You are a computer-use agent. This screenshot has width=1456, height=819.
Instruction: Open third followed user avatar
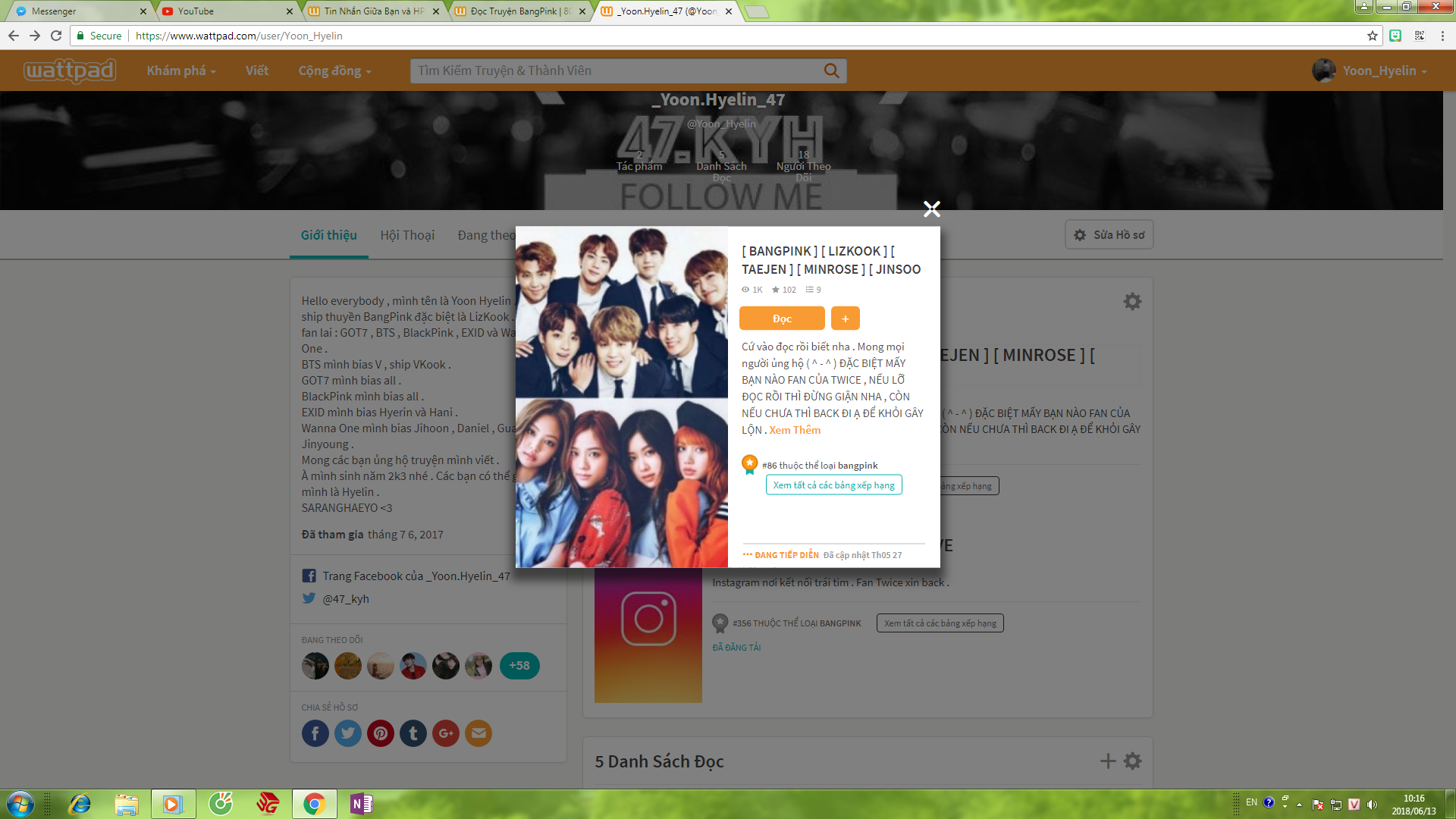click(x=381, y=666)
